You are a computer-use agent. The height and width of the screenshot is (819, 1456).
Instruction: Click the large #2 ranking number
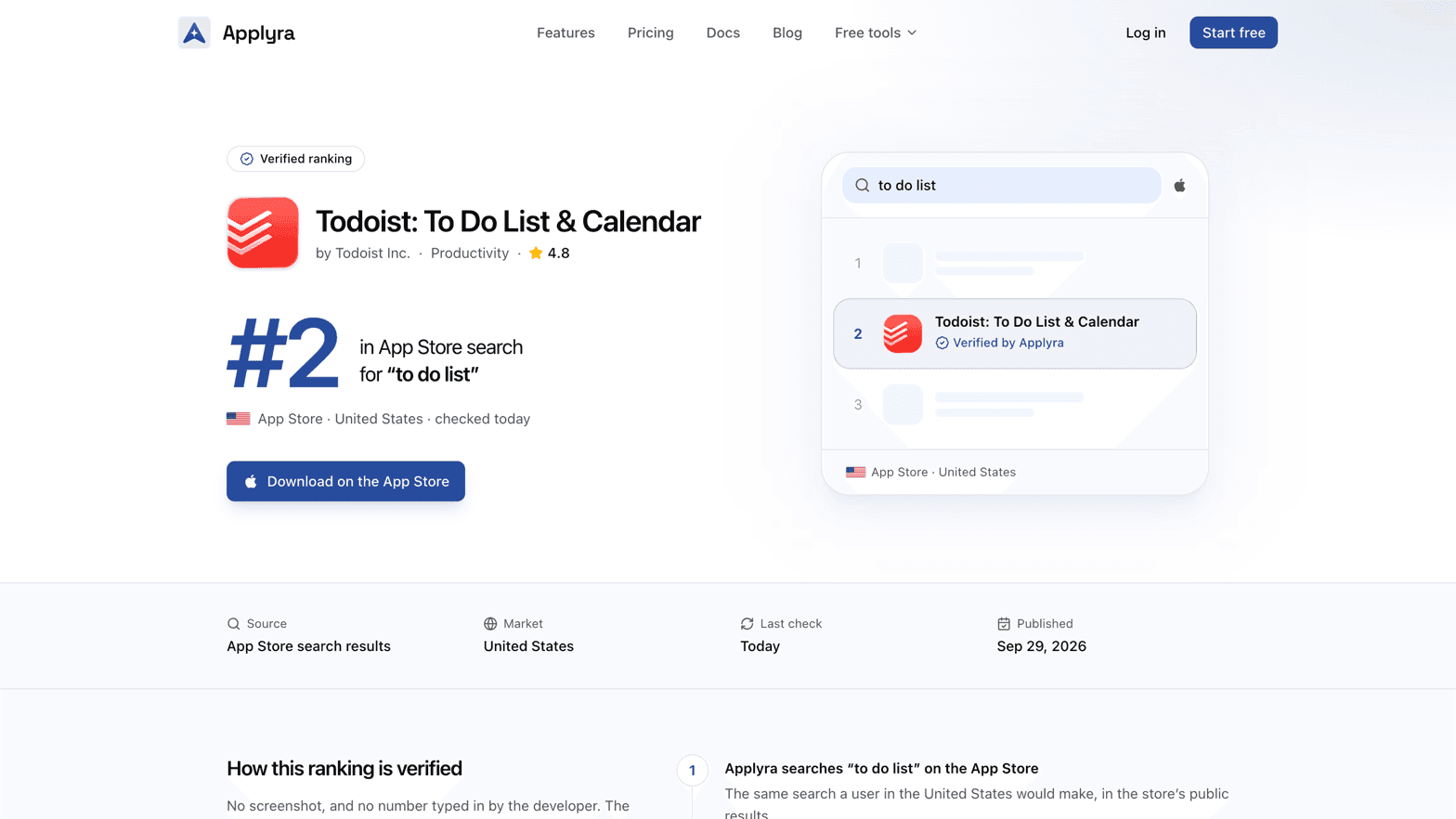pos(282,354)
